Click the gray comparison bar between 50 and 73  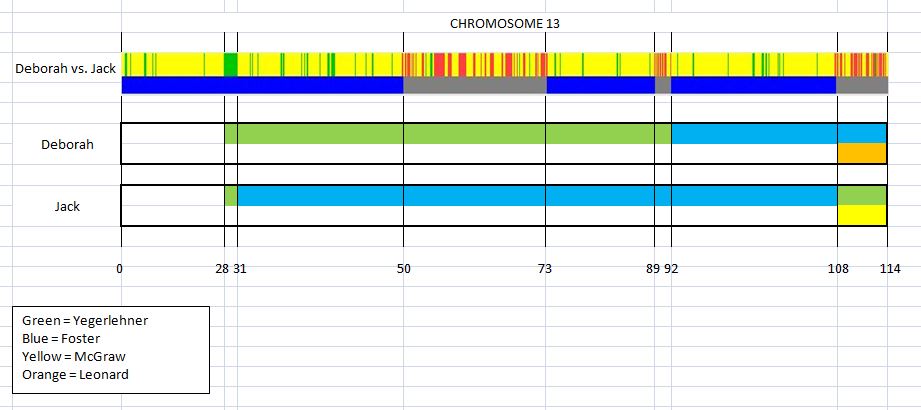point(475,86)
